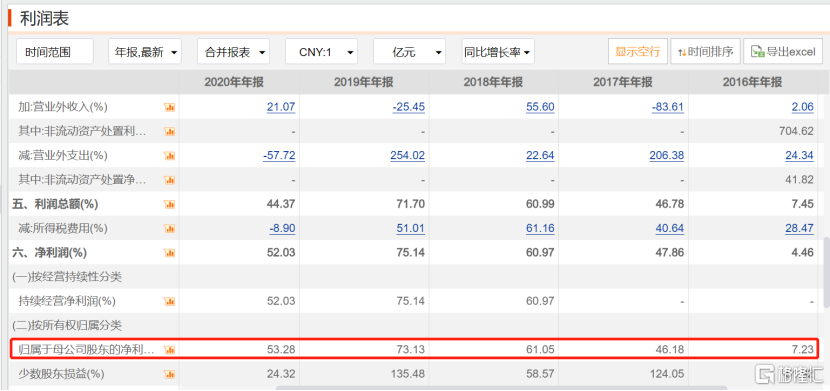Select the 47.86 value in 净利润 row
The width and height of the screenshot is (830, 391).
(x=670, y=253)
